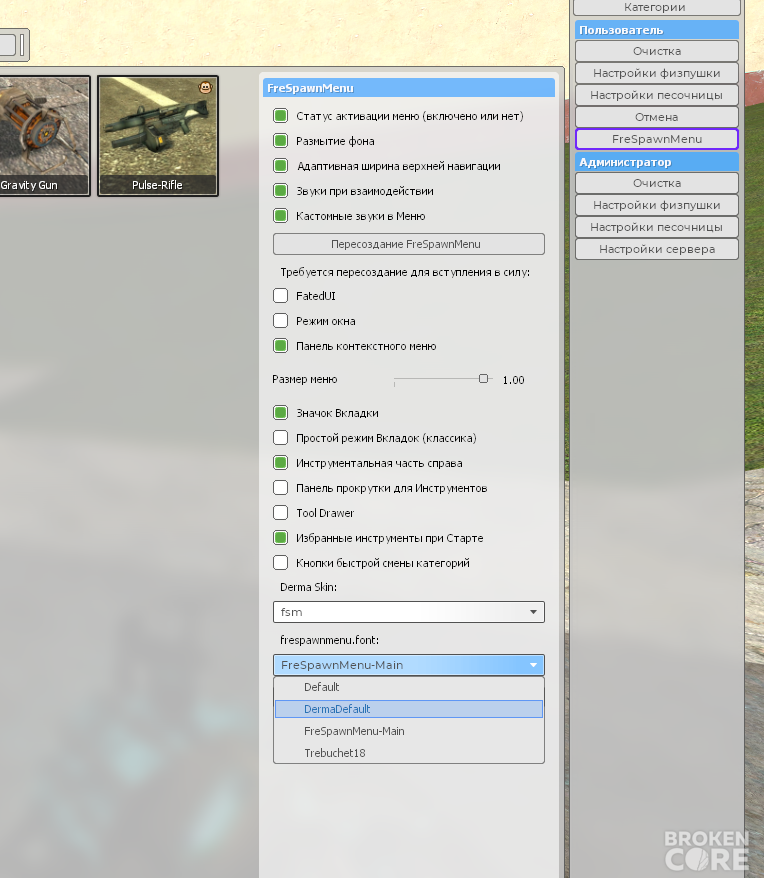Uncheck Звуки при взаимодействии
The image size is (764, 878).
(x=281, y=191)
